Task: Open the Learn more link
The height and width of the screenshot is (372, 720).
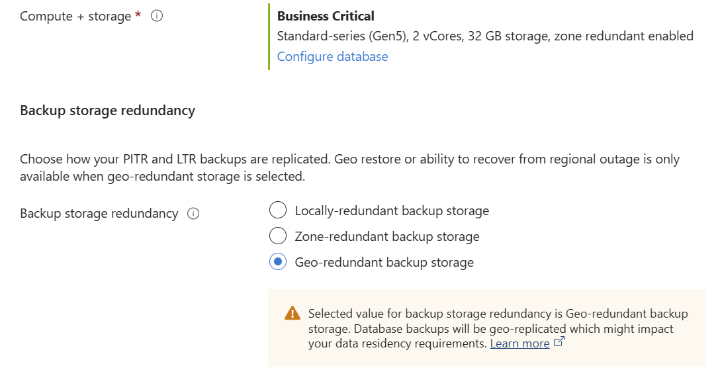Action: pos(520,344)
